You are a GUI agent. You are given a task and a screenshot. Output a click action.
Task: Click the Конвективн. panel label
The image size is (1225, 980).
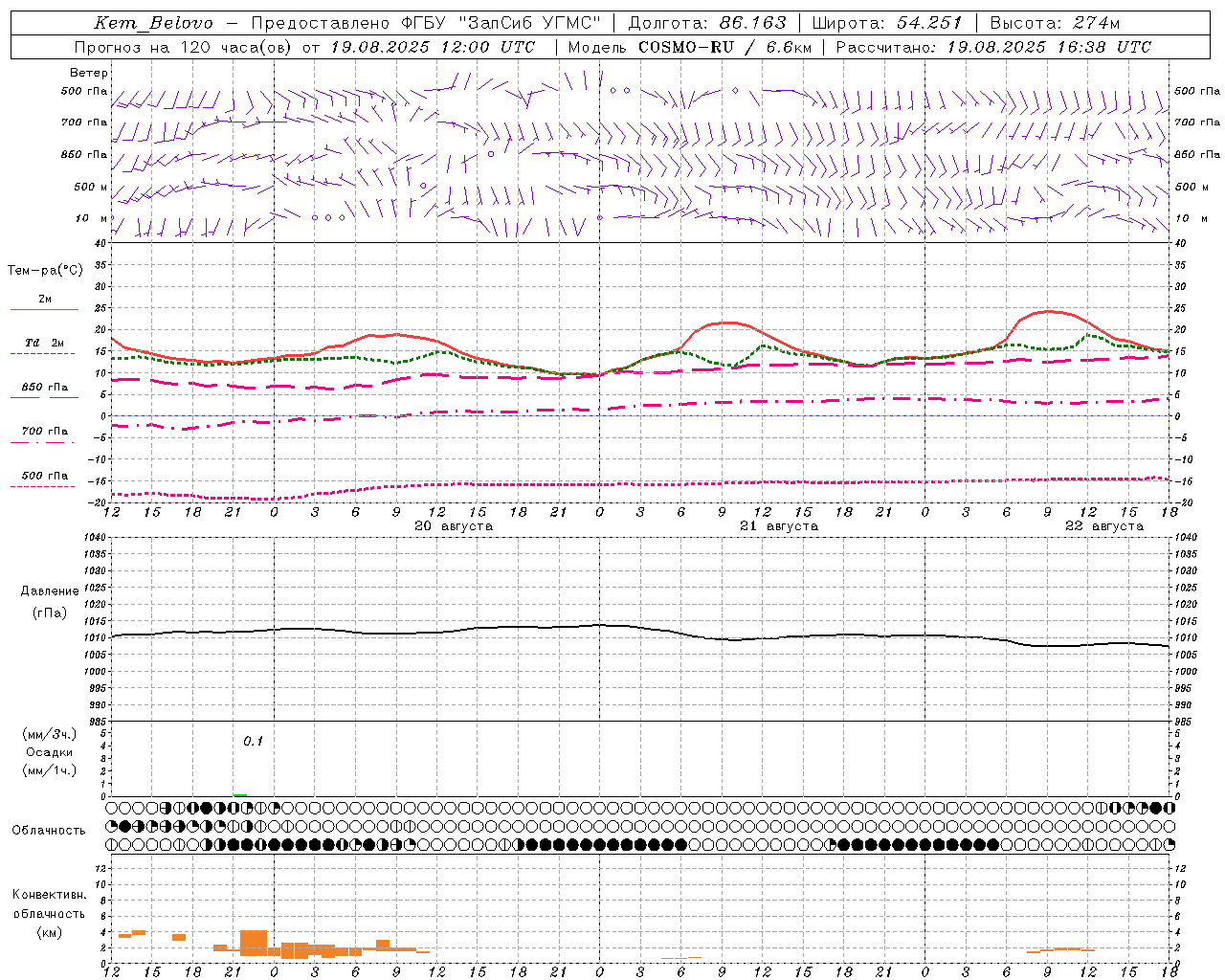[x=50, y=895]
